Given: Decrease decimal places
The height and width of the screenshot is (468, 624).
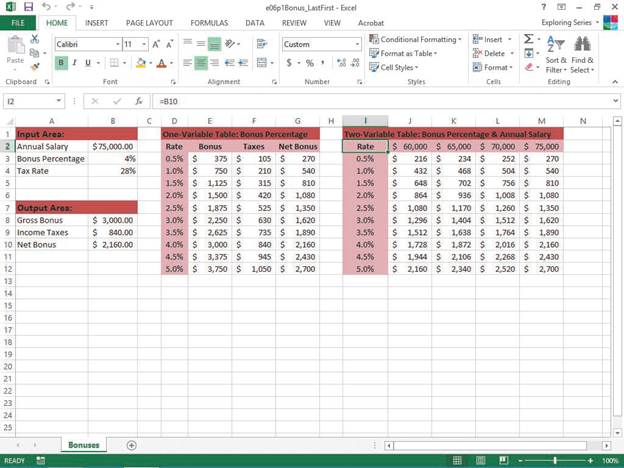Looking at the screenshot, I should coord(355,62).
